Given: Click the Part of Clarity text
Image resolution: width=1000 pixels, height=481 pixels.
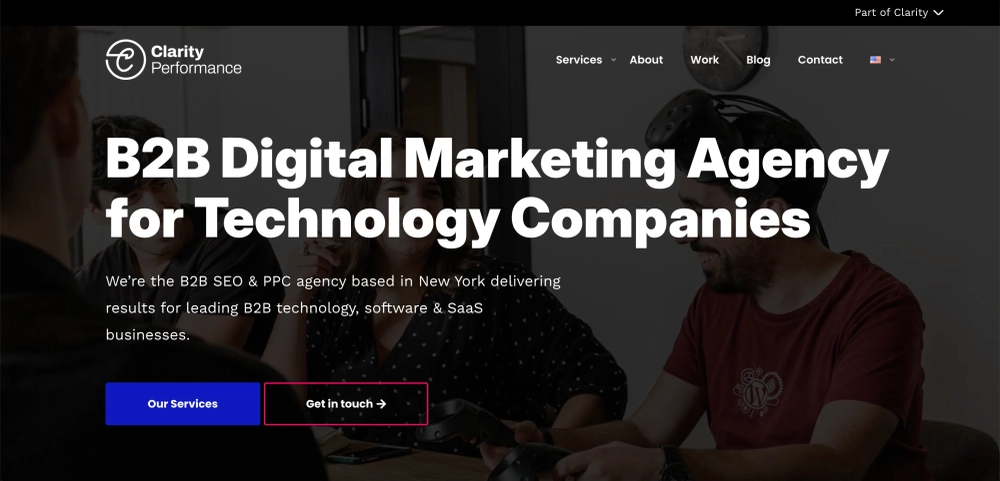Looking at the screenshot, I should 891,13.
